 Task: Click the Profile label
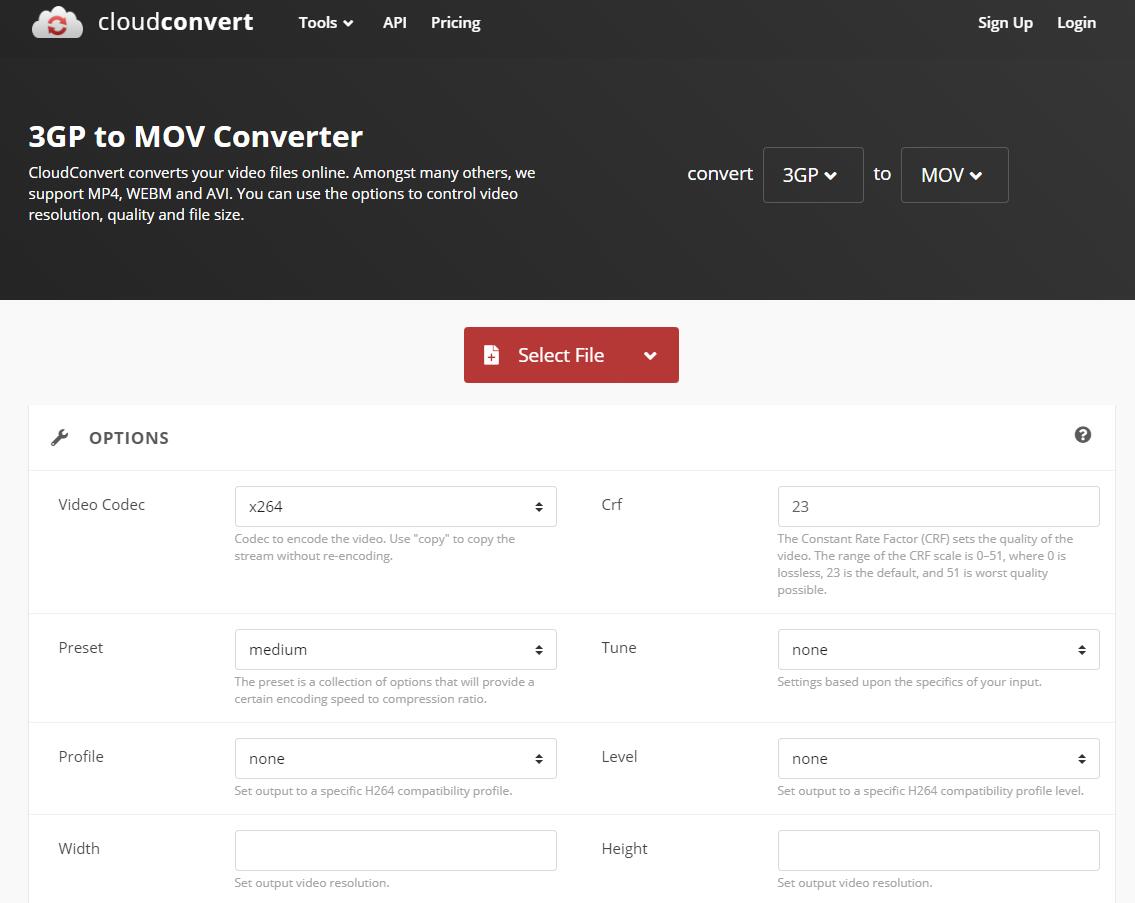click(81, 756)
